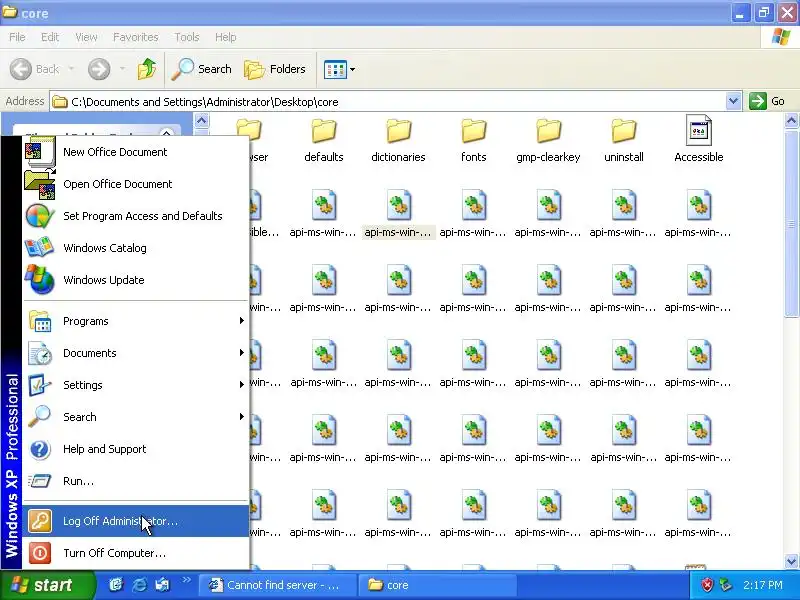Image resolution: width=800 pixels, height=600 pixels.
Task: Click the address bar path field
Action: [388, 102]
